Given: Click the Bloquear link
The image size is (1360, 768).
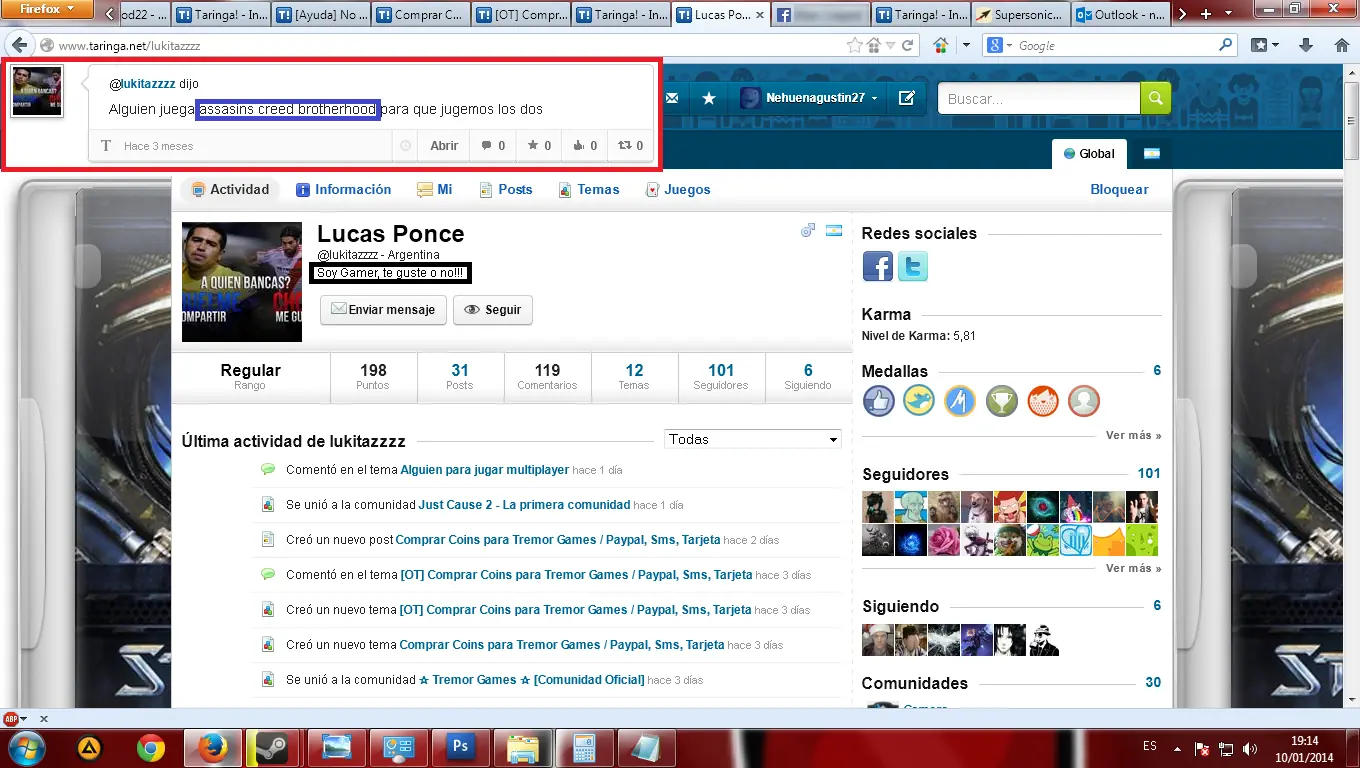Looking at the screenshot, I should [x=1119, y=189].
